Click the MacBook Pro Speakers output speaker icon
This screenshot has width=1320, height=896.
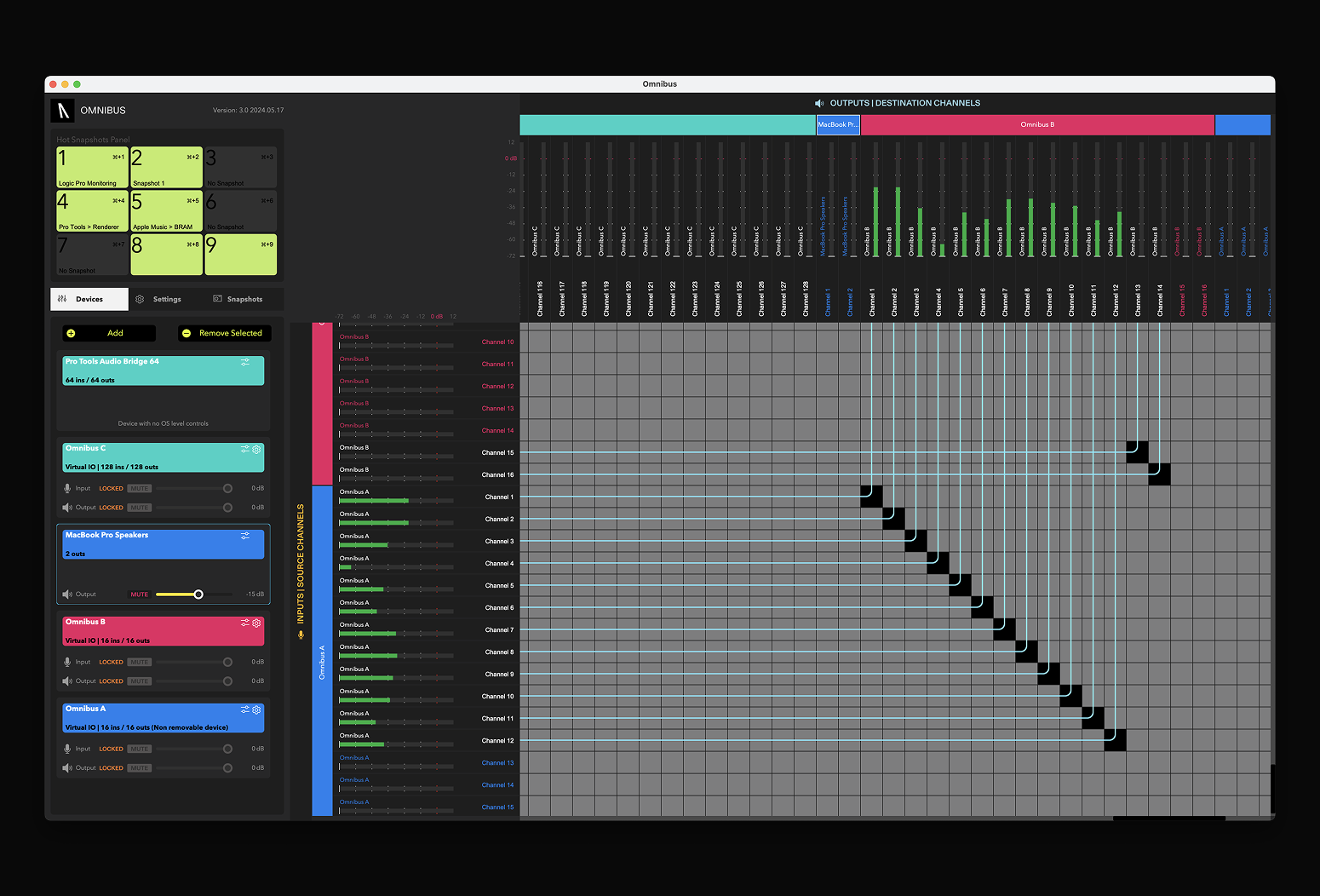coord(67,594)
